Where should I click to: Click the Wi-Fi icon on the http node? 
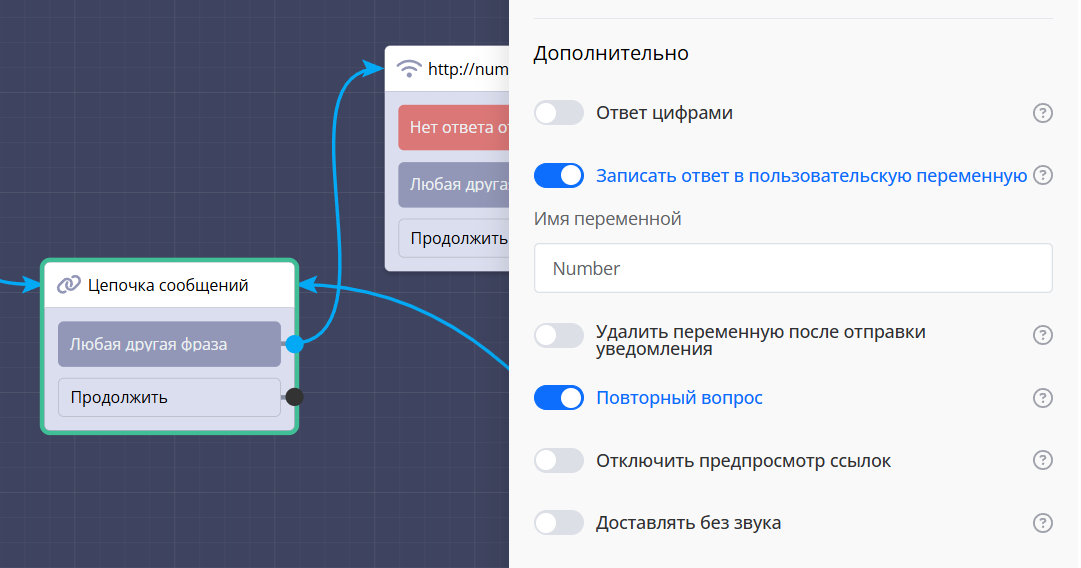409,69
